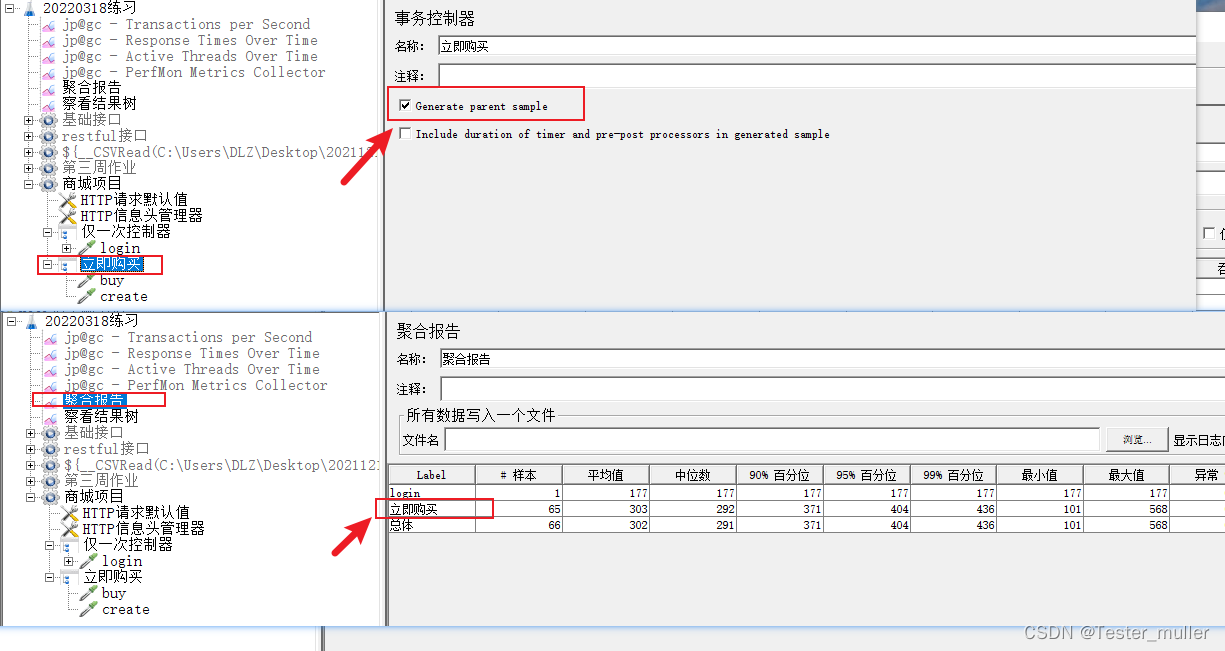Click the 注释 field in the 聚合报告 window
The width and height of the screenshot is (1225, 651).
tap(832, 389)
